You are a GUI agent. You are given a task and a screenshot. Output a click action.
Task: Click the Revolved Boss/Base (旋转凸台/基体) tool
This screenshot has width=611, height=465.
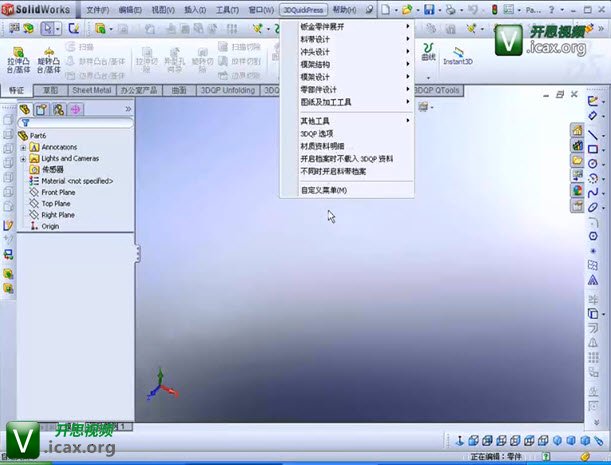[49, 60]
